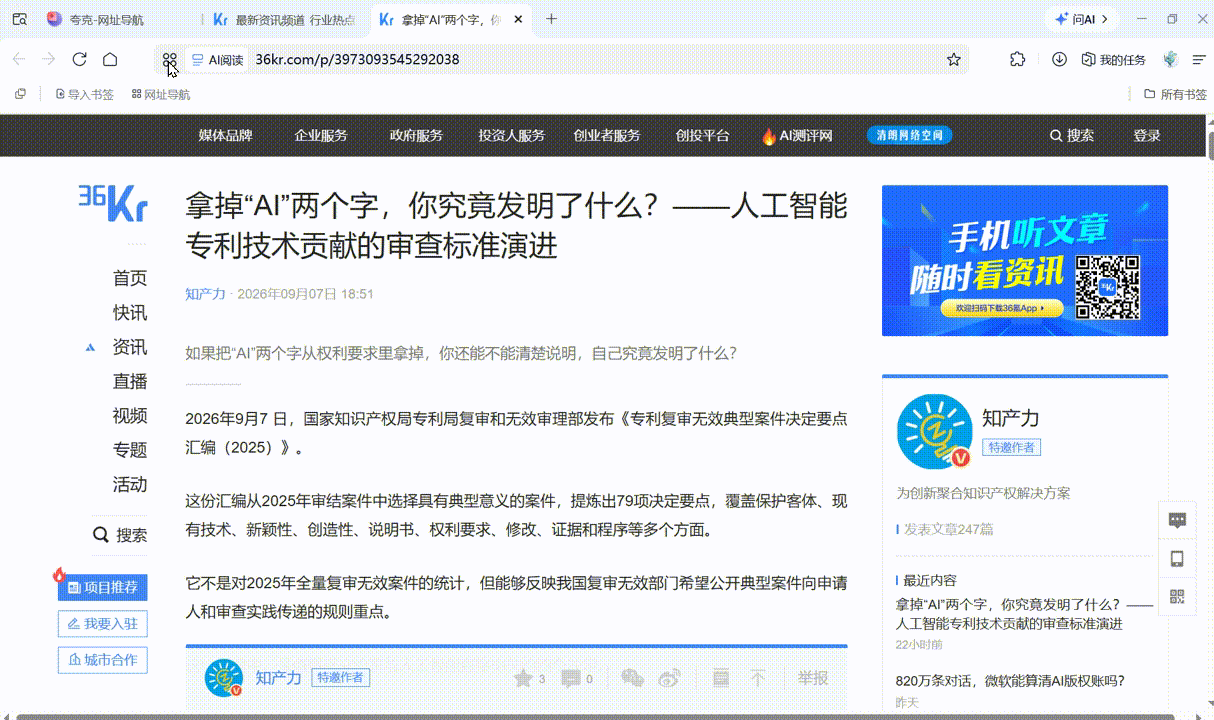The width and height of the screenshot is (1214, 720).
Task: Click the browser back arrow
Action: [19, 60]
